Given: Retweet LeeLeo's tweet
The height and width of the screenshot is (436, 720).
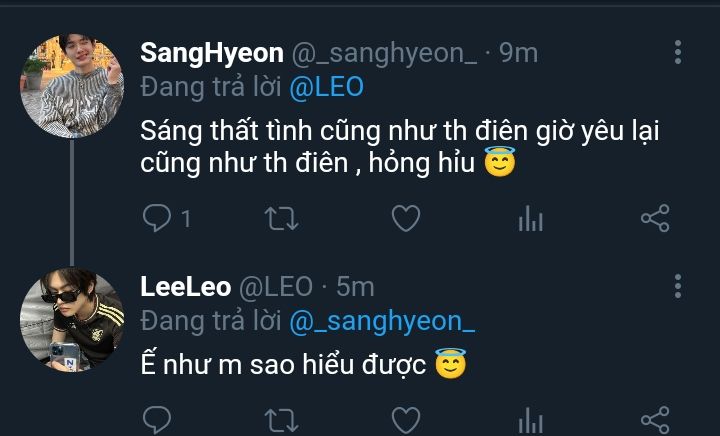Looking at the screenshot, I should point(281,419).
